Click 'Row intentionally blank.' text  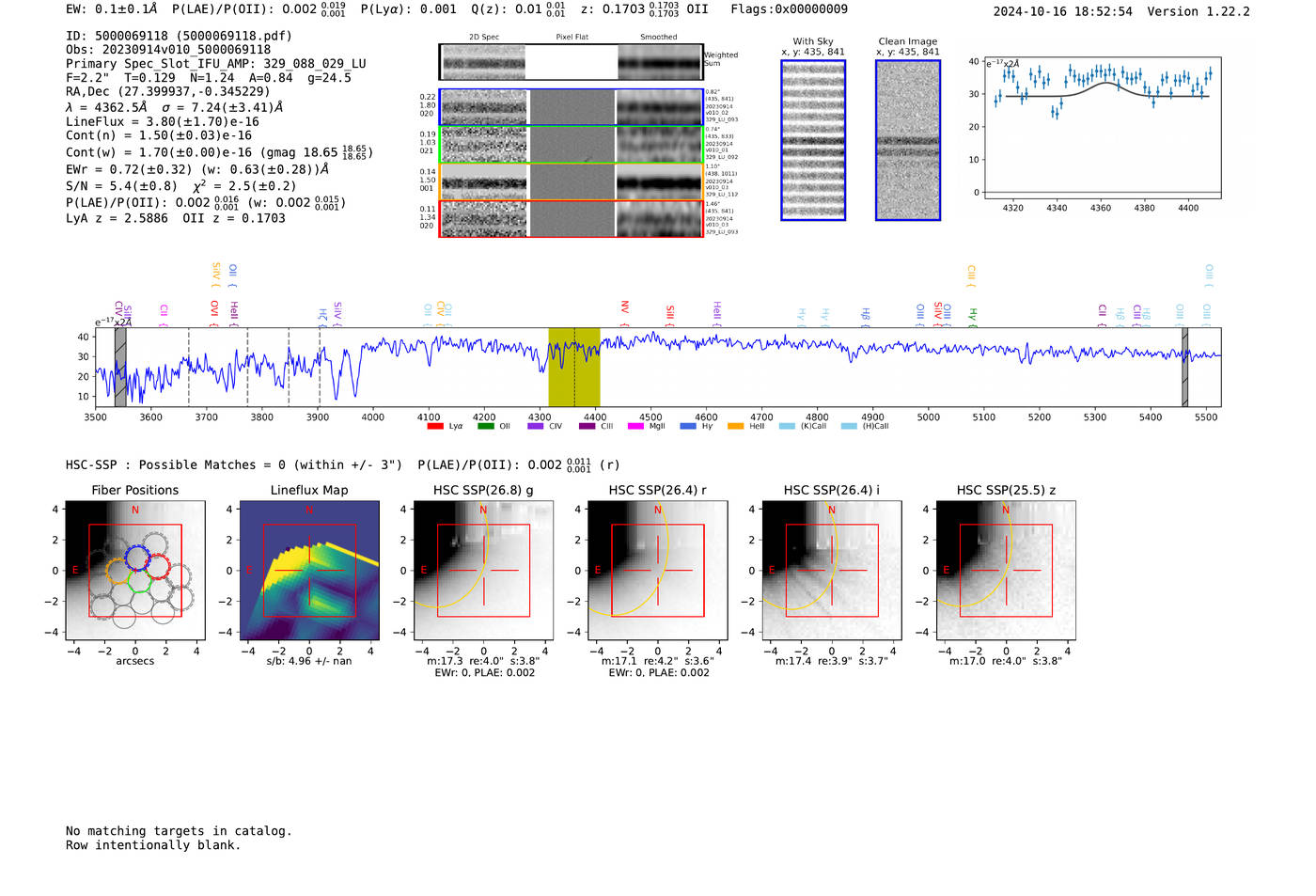(x=153, y=845)
